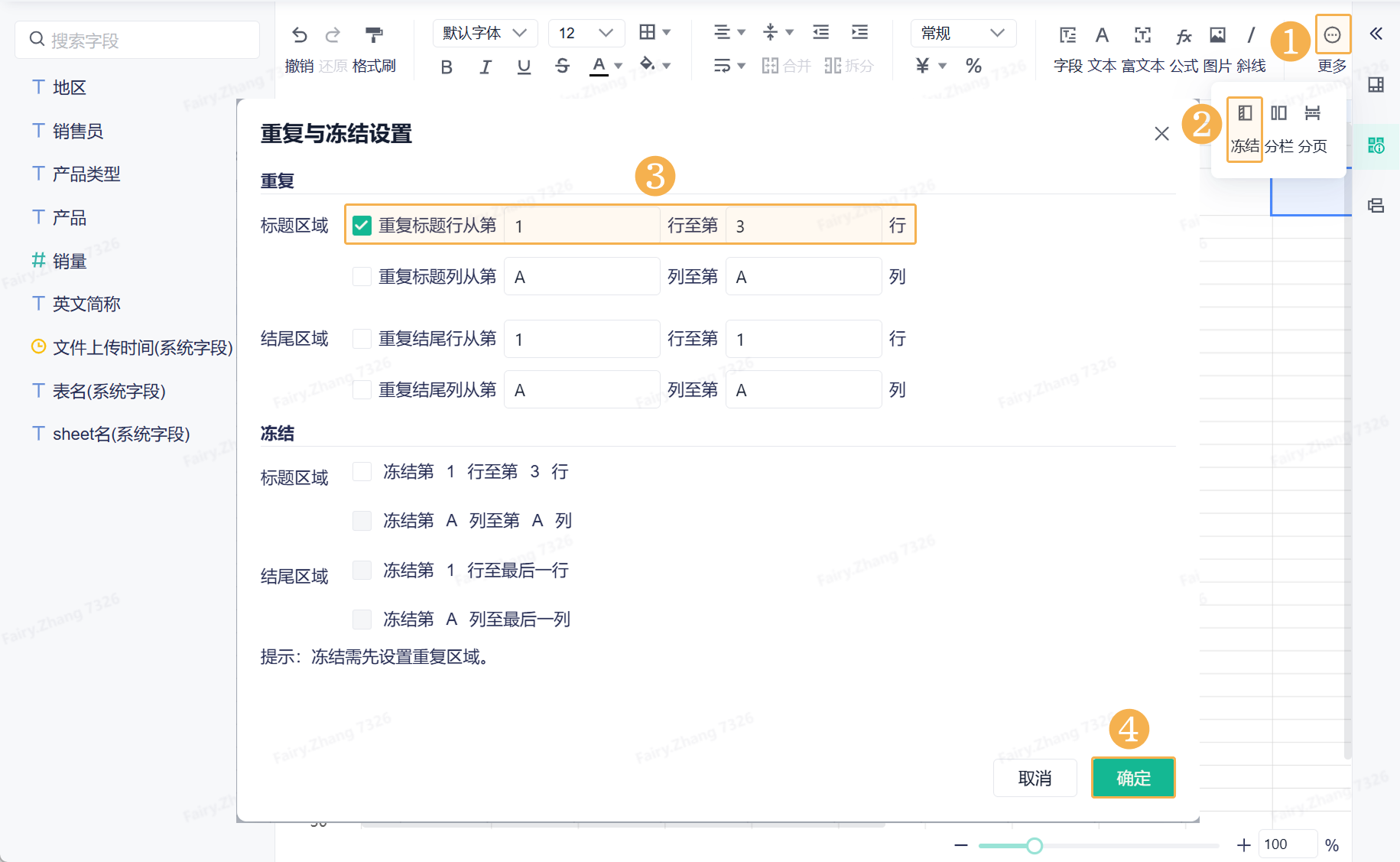This screenshot has height=862, width=1400.
Task: Insert a text (文本) element
Action: click(1102, 48)
